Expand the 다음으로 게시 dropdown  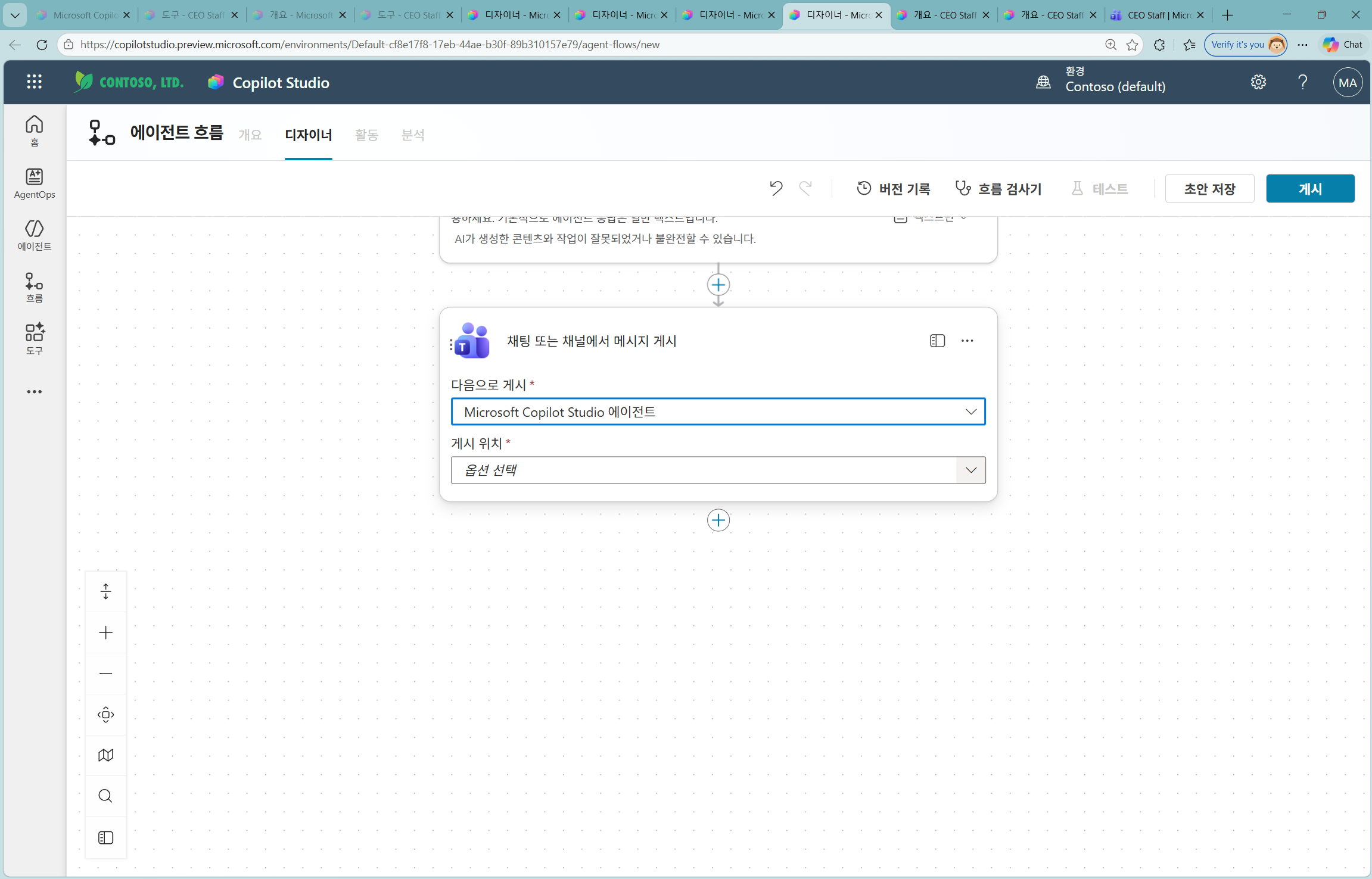[x=718, y=412]
